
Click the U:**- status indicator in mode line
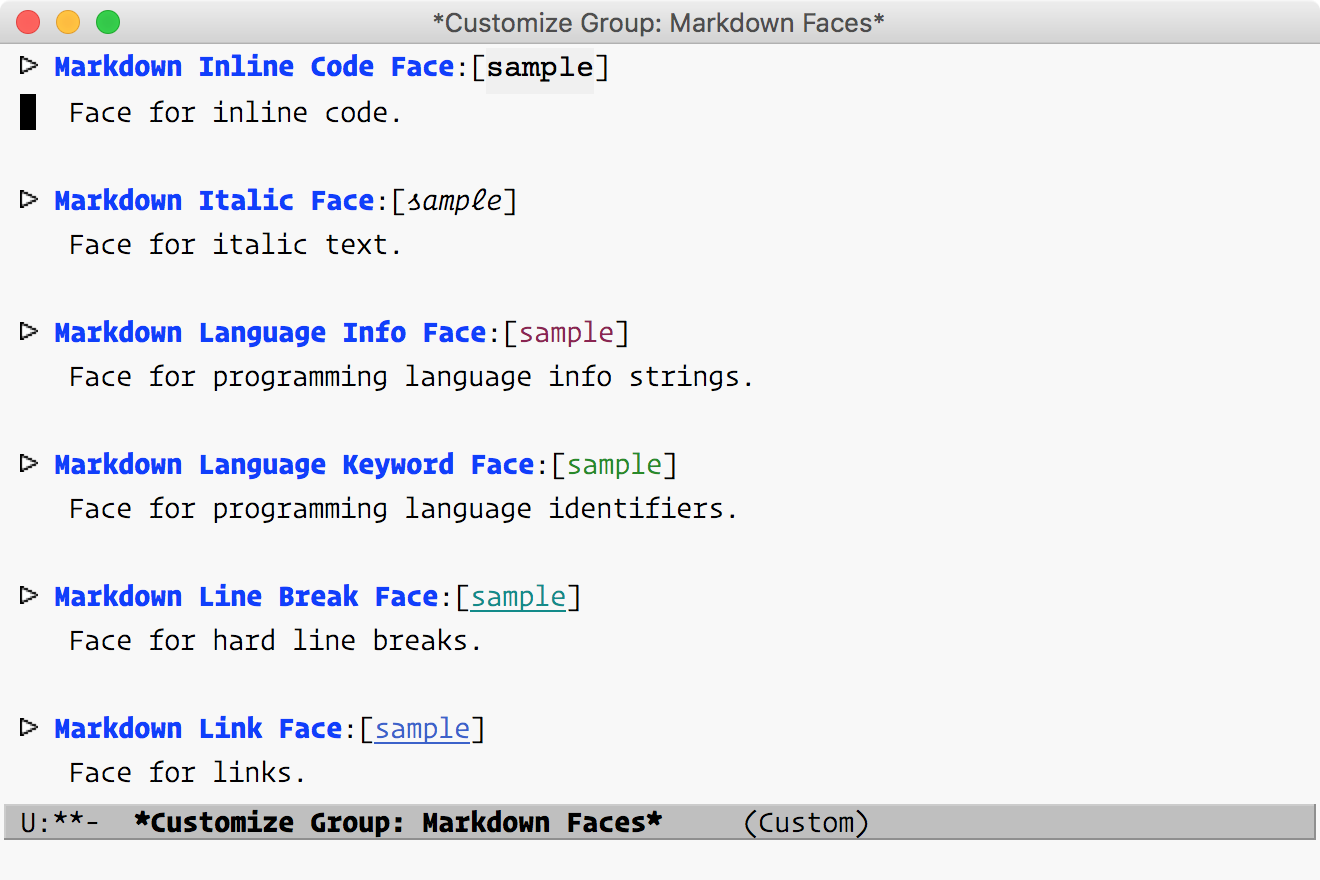[60, 823]
